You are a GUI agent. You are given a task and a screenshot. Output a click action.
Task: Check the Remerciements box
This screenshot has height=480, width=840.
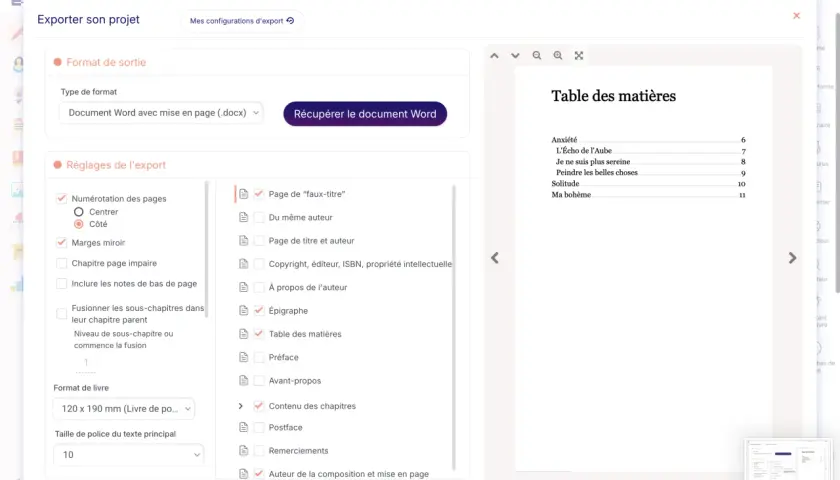pyautogui.click(x=259, y=451)
